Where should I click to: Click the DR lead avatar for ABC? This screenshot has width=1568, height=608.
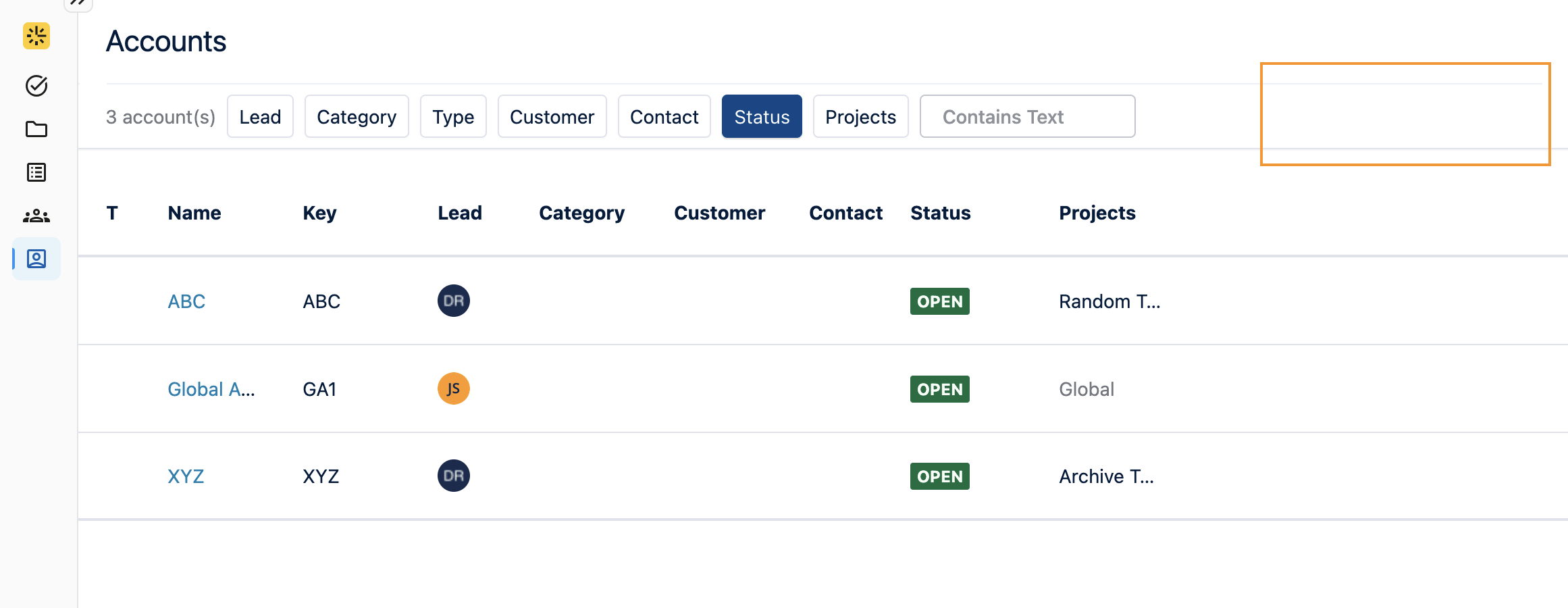452,301
